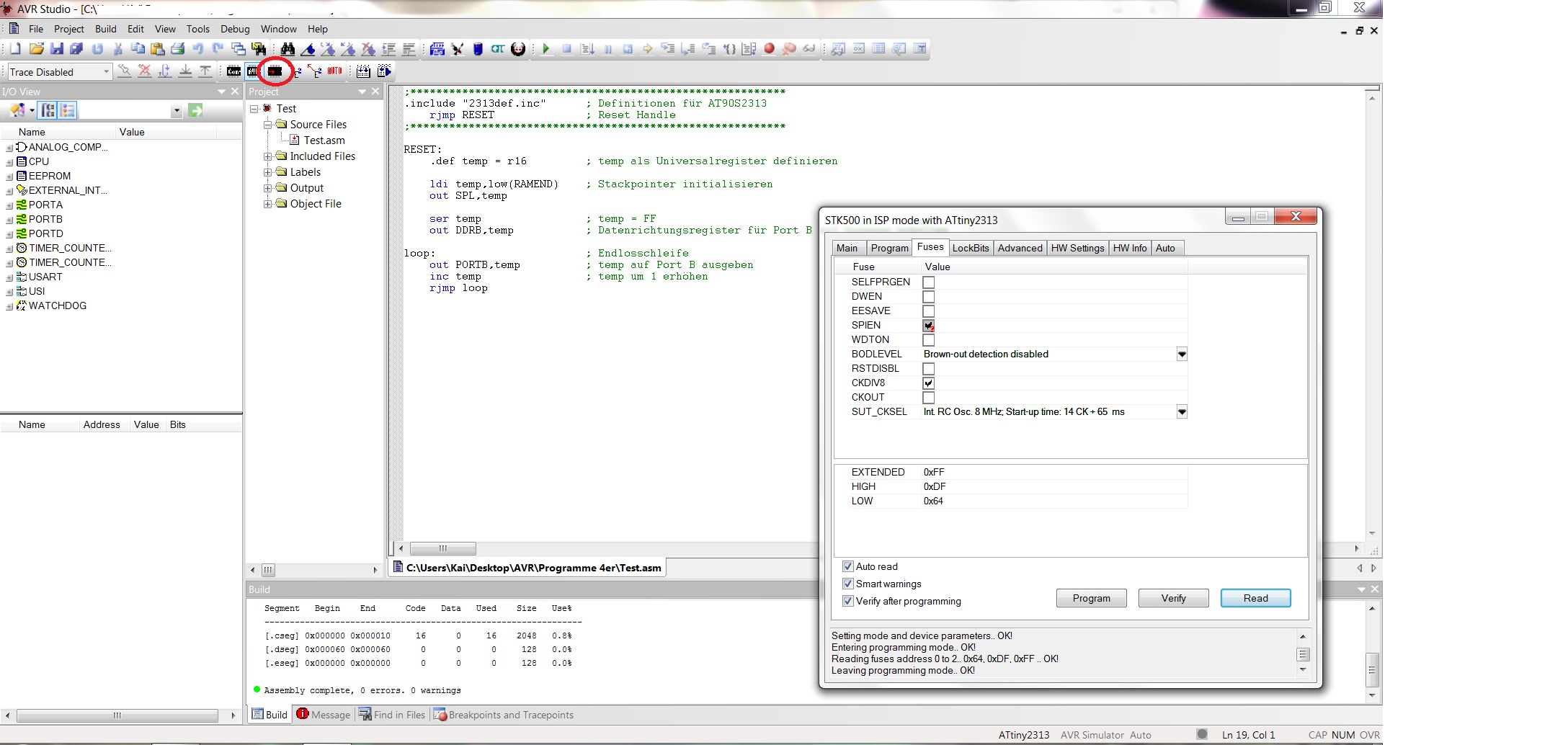Click the Stop Debugging square icon
This screenshot has width=1568, height=745.
coord(567,48)
